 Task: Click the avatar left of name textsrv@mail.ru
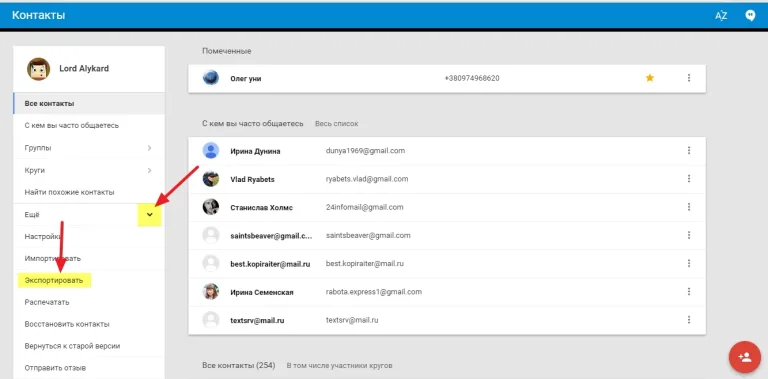pos(211,320)
